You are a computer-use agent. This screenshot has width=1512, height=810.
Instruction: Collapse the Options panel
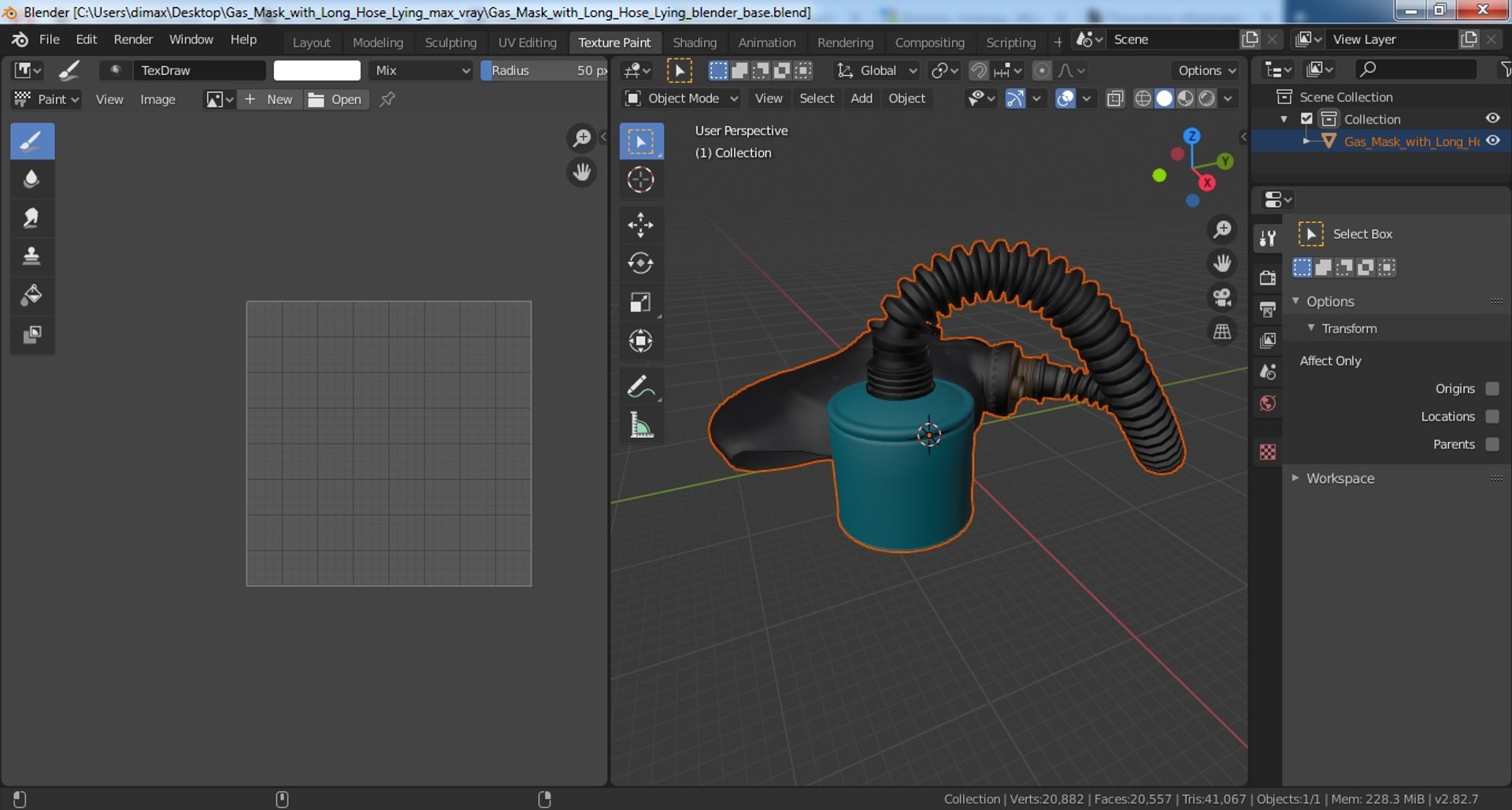[1295, 301]
